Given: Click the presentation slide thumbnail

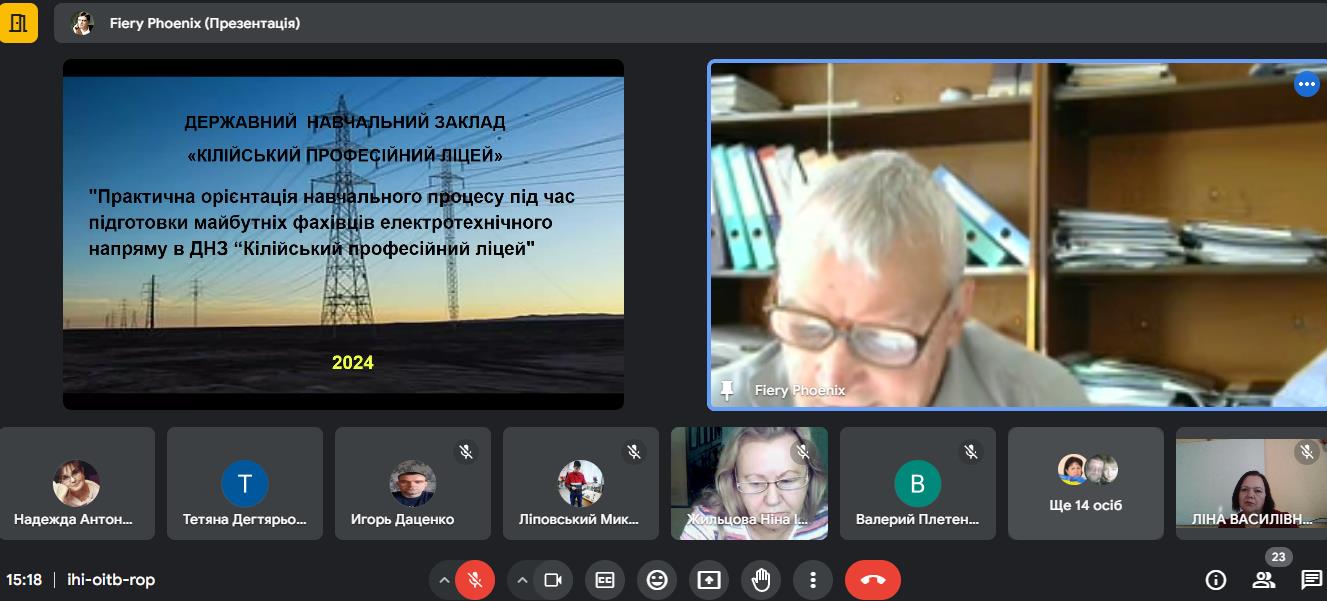Looking at the screenshot, I should tap(343, 234).
